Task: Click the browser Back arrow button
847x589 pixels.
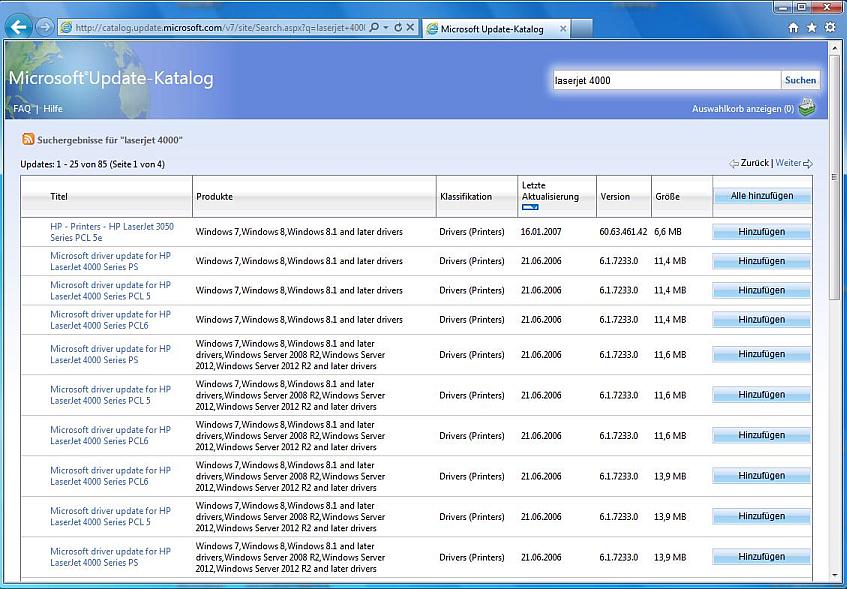Action: click(x=18, y=26)
